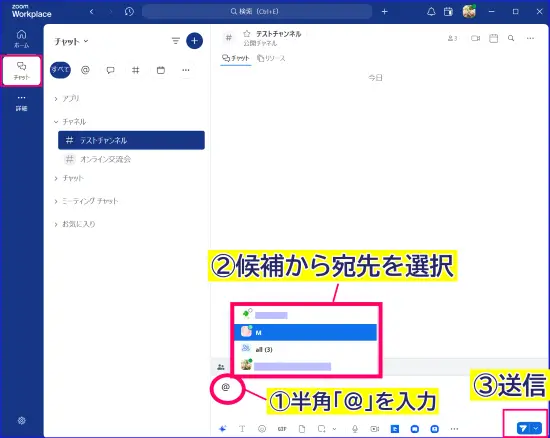Open the emoji picker in message toolbar
The height and width of the screenshot is (438, 550).
coord(262,429)
